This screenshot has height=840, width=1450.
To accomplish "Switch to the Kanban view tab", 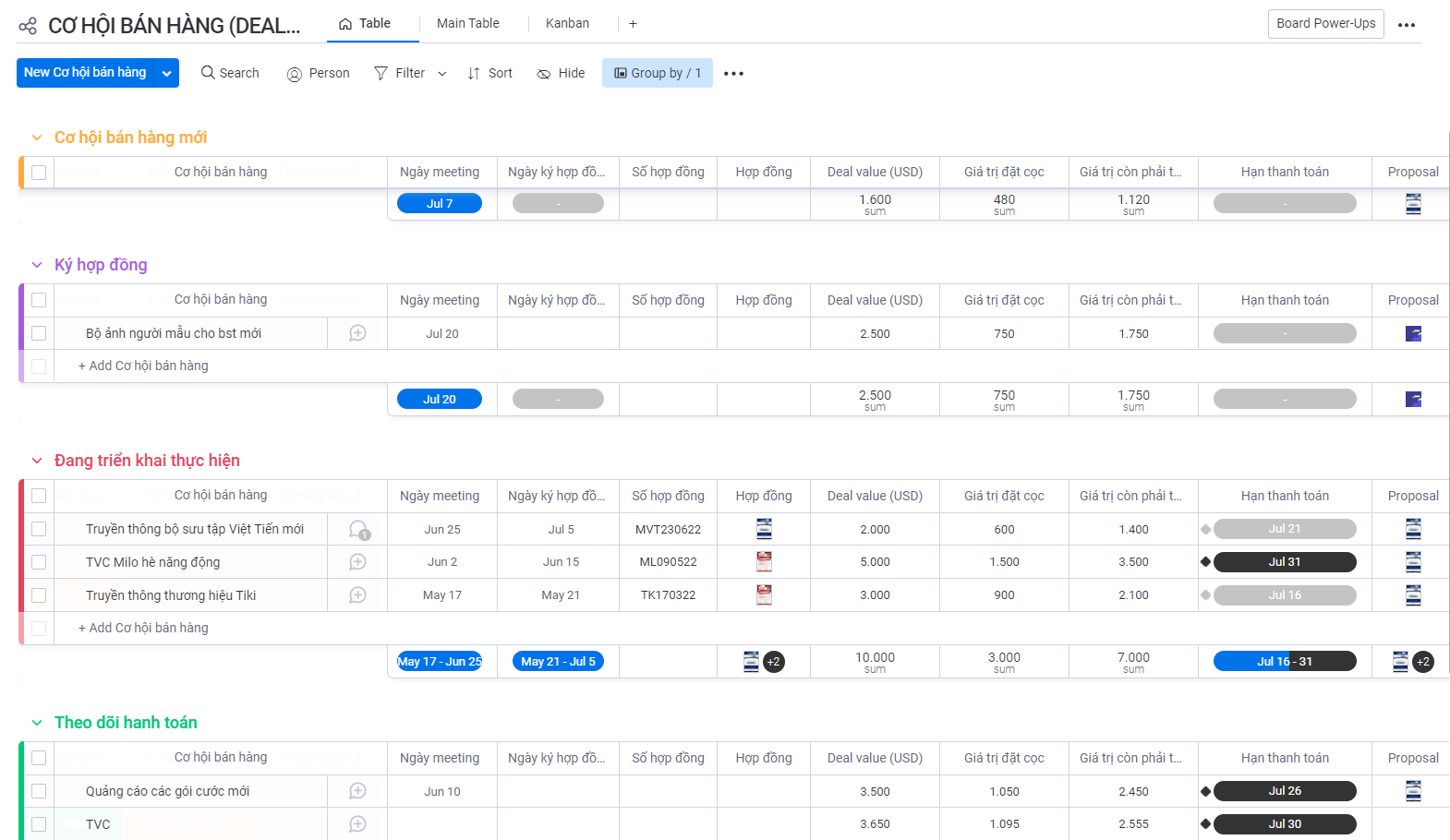I will 567,23.
